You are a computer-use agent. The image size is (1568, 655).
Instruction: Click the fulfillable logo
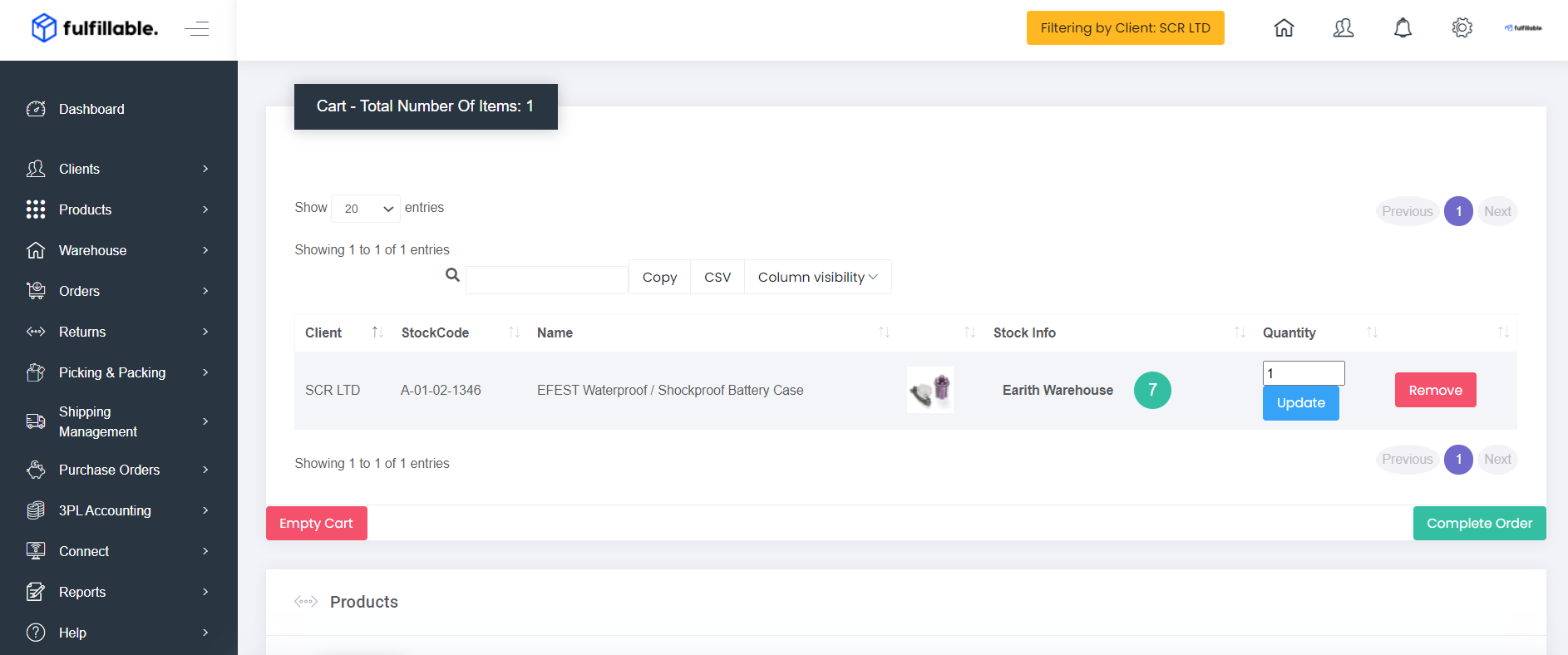pos(94,28)
